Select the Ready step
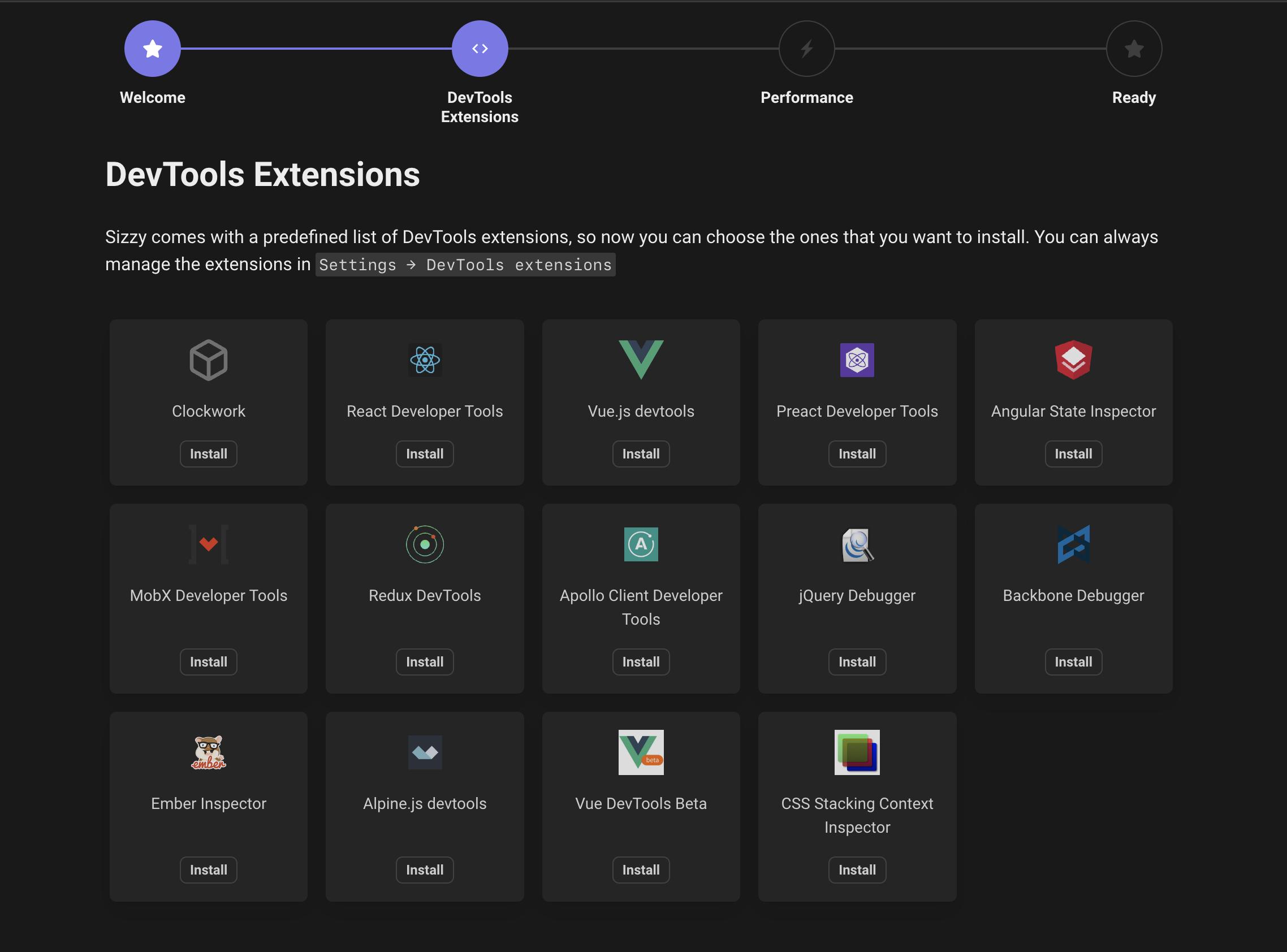 click(1133, 49)
